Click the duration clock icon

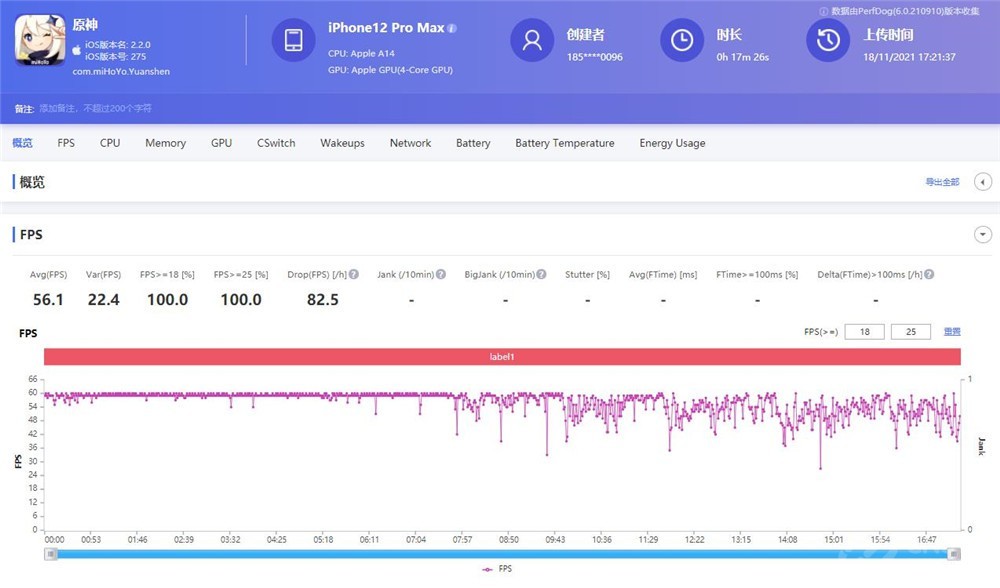(682, 40)
